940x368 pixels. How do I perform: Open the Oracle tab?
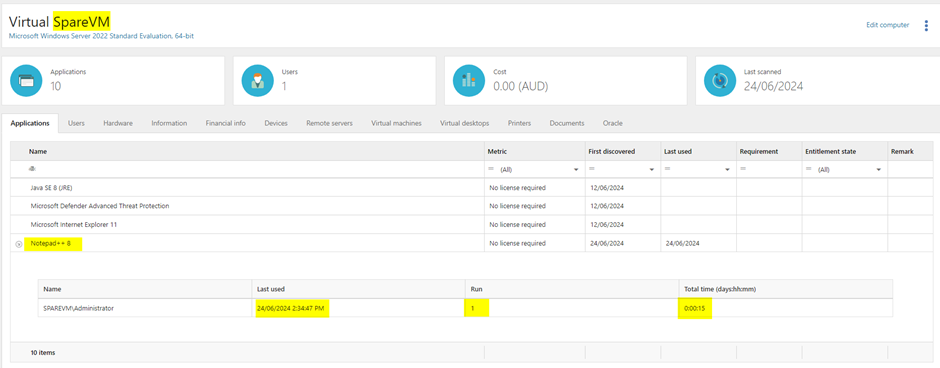coord(613,123)
